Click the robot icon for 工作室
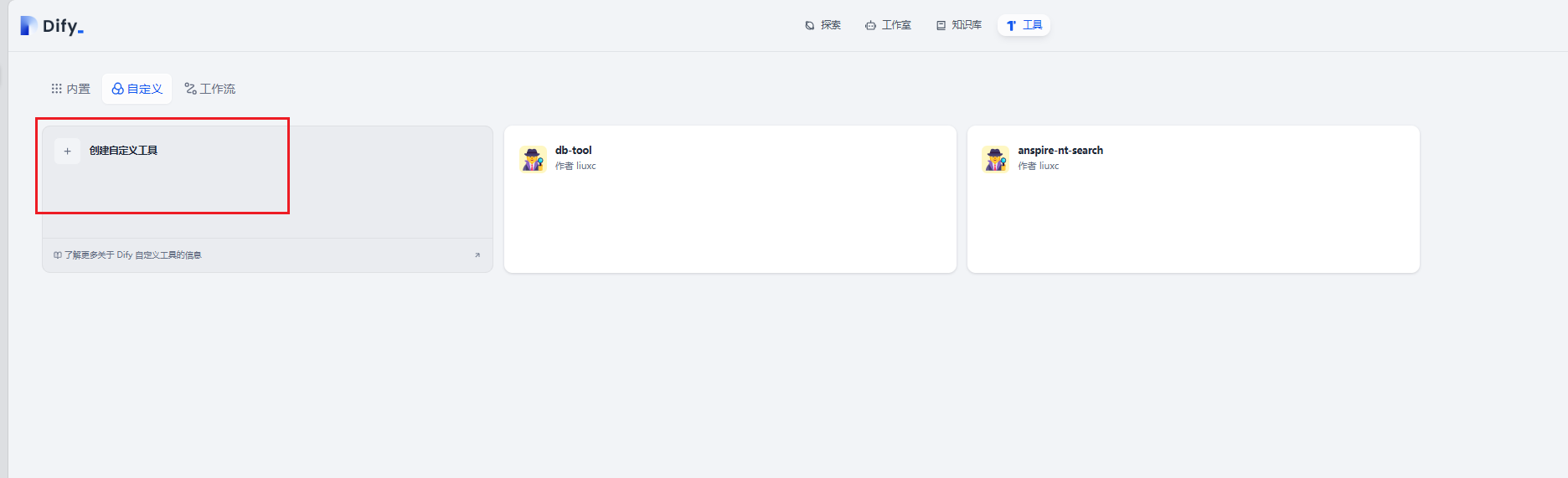Screen dimensions: 1568x478 tap(870, 25)
